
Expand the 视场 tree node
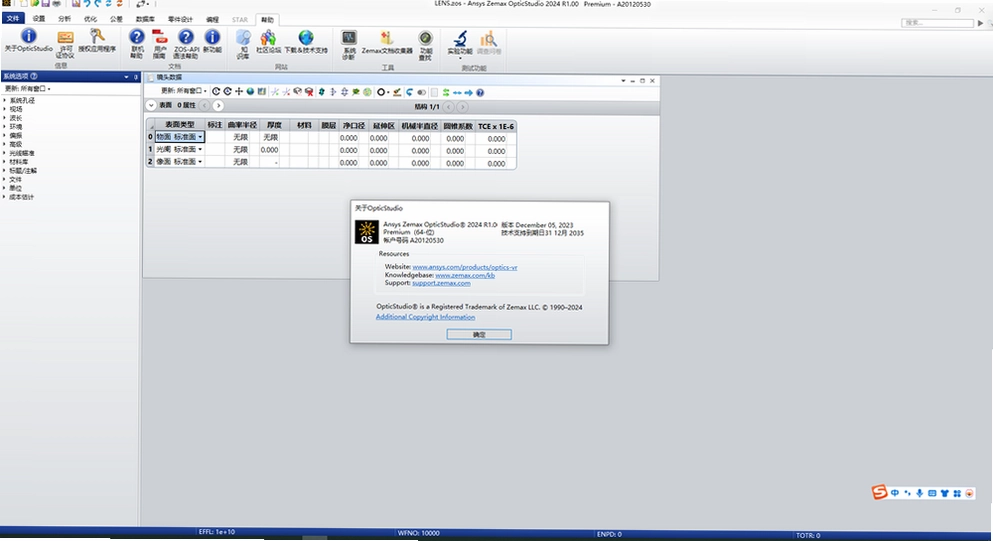(x=4, y=109)
